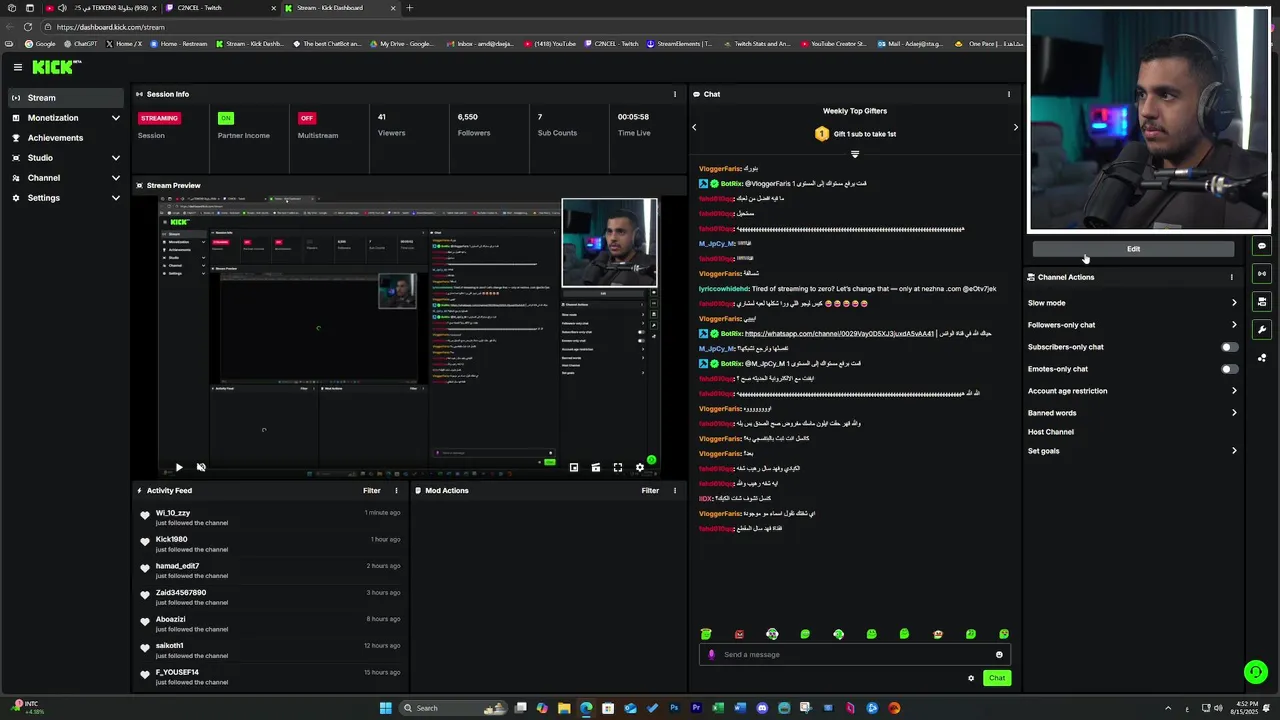This screenshot has width=1280, height=720.
Task: Toggle Subscribers-only chat switch
Action: point(1229,347)
